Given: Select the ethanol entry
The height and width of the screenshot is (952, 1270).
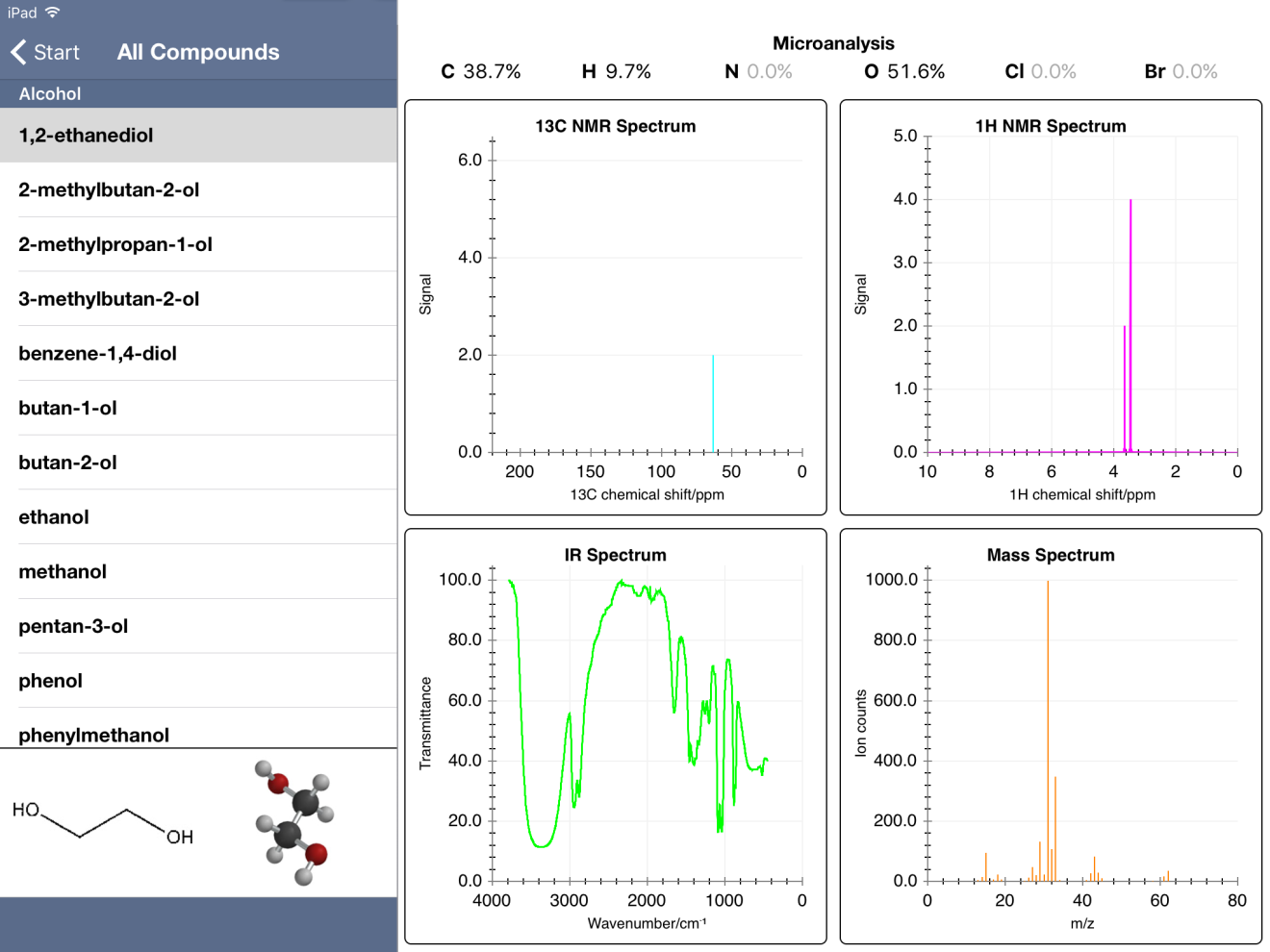Looking at the screenshot, I should click(x=54, y=517).
